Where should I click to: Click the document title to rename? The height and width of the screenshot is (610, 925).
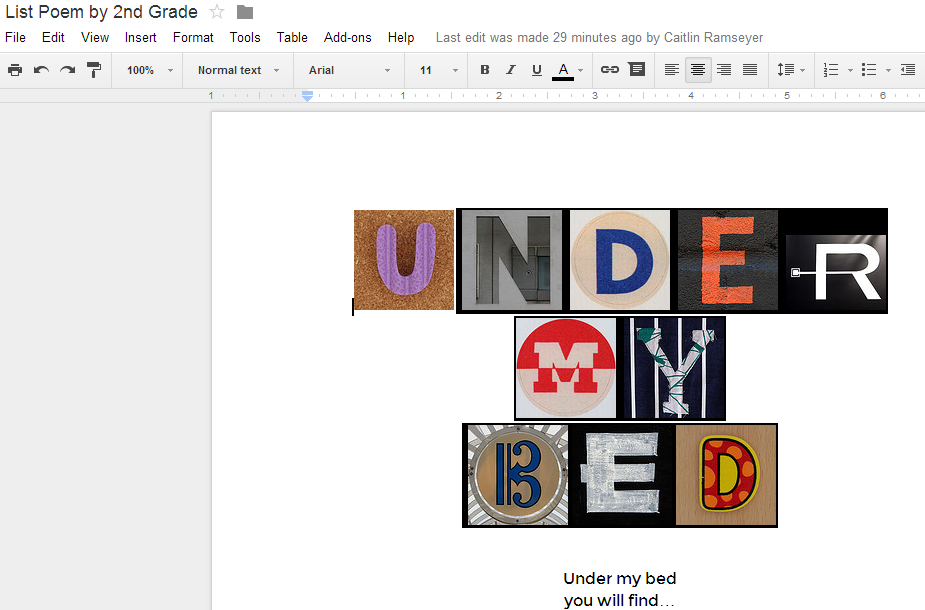[x=101, y=12]
